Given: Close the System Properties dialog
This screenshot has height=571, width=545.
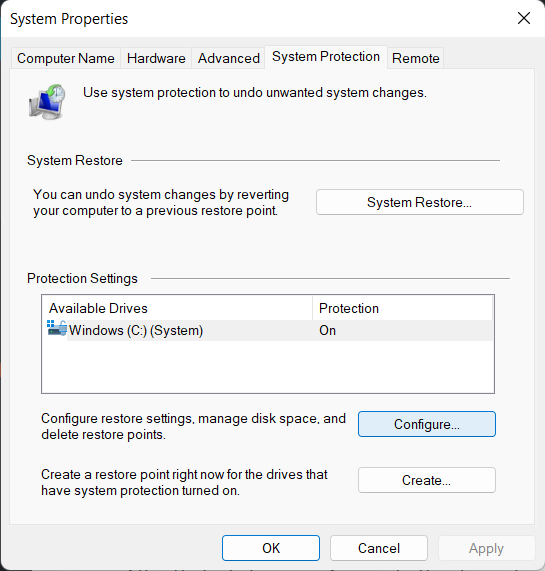Looking at the screenshot, I should [524, 18].
